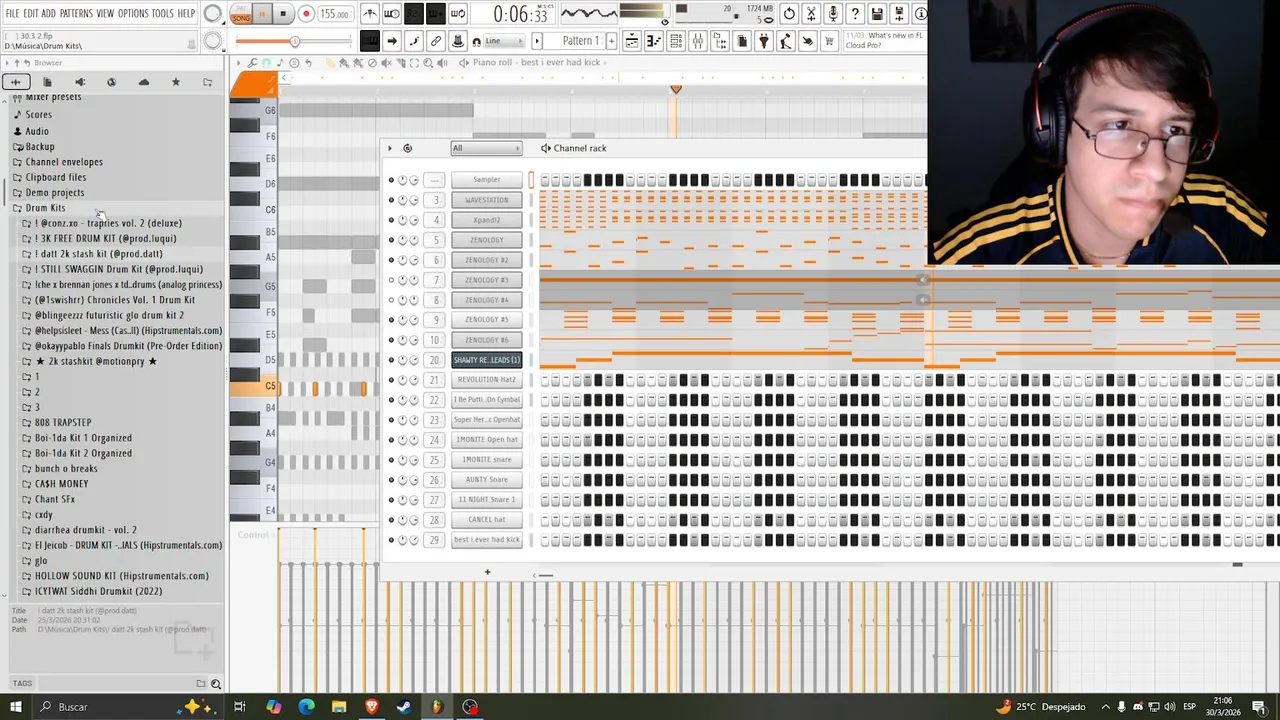This screenshot has height=720, width=1280.
Task: Select the Browser files document tab icon
Action: [x=47, y=82]
